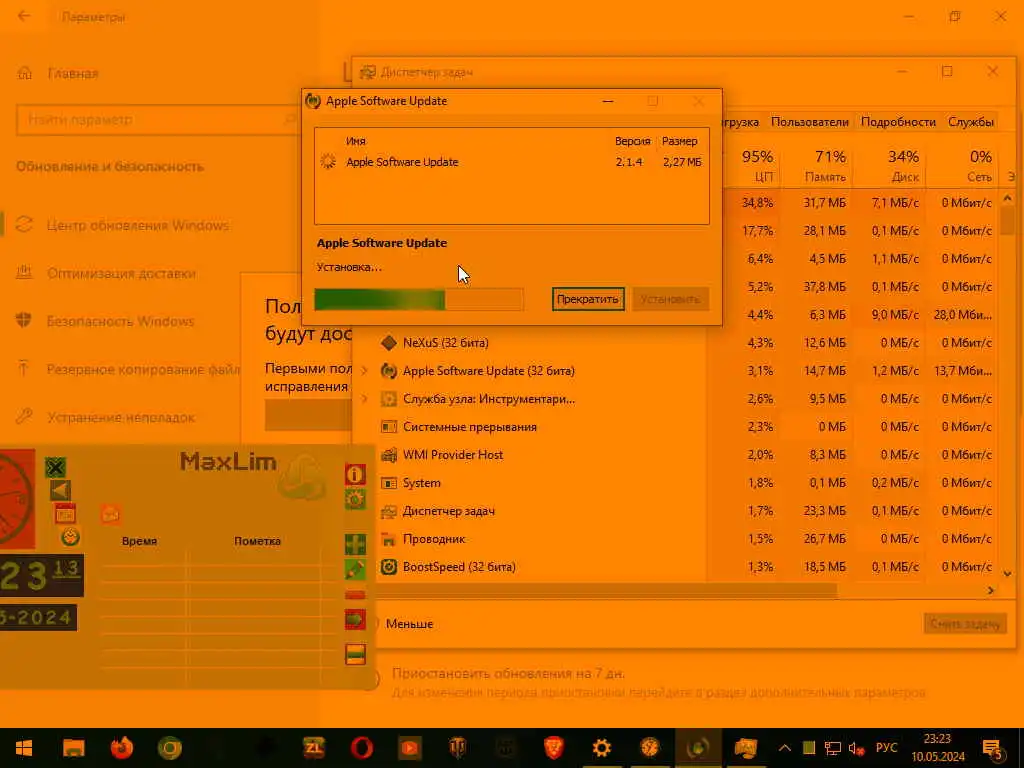Viewport: 1024px width, 768px height.
Task: Click Приостановить обновления на 7 дн.
Action: pyautogui.click(x=508, y=673)
